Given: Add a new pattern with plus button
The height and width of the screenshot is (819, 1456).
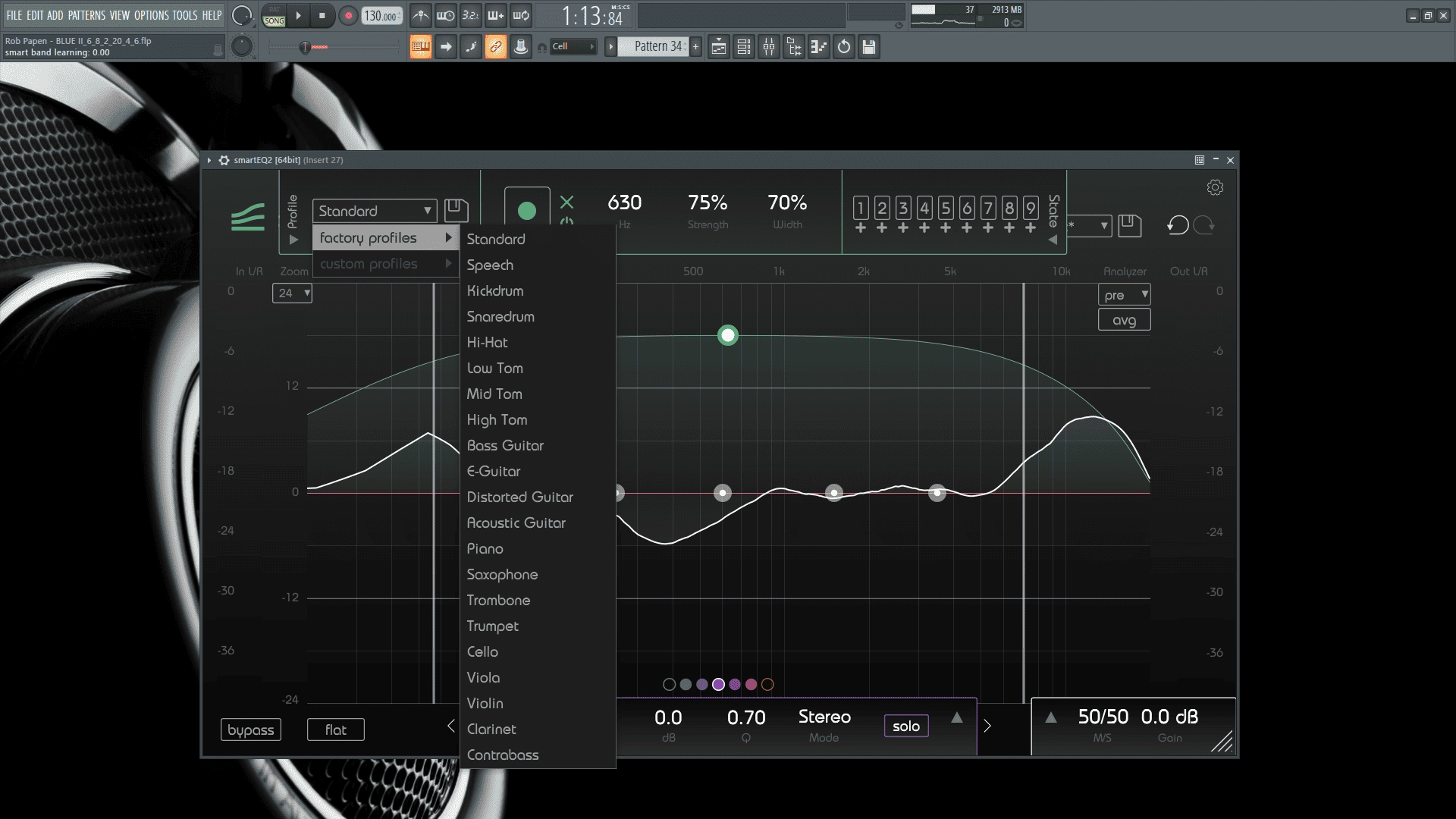Looking at the screenshot, I should (x=695, y=47).
